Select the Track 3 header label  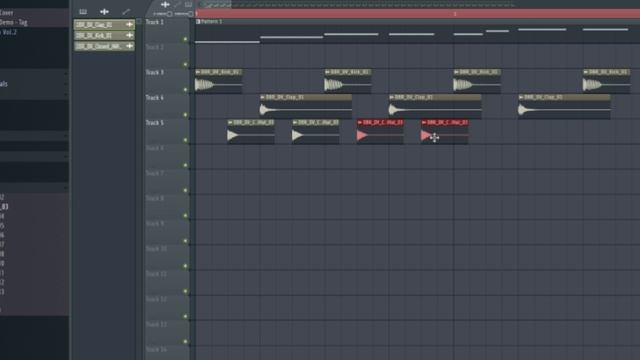point(155,72)
